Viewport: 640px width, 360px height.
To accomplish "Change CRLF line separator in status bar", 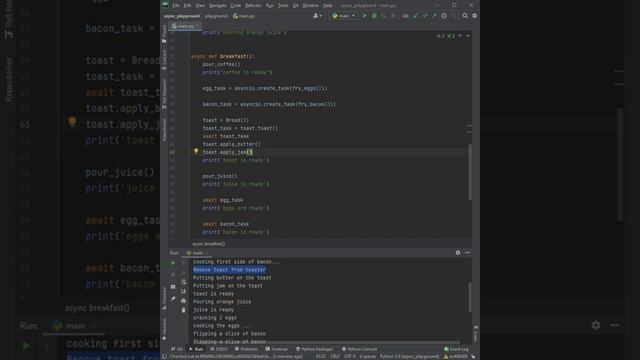I will coord(335,356).
